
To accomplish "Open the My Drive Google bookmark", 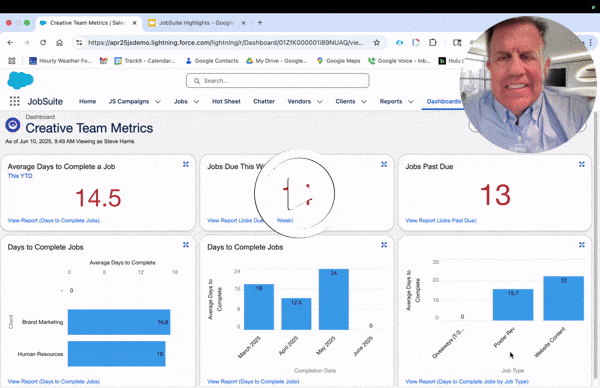I will coord(277,60).
